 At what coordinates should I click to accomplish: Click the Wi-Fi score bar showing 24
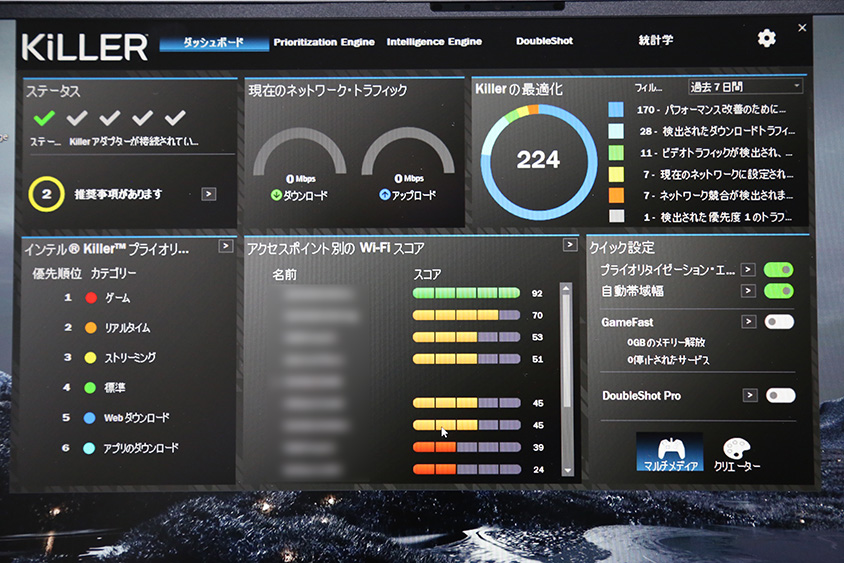coord(467,469)
